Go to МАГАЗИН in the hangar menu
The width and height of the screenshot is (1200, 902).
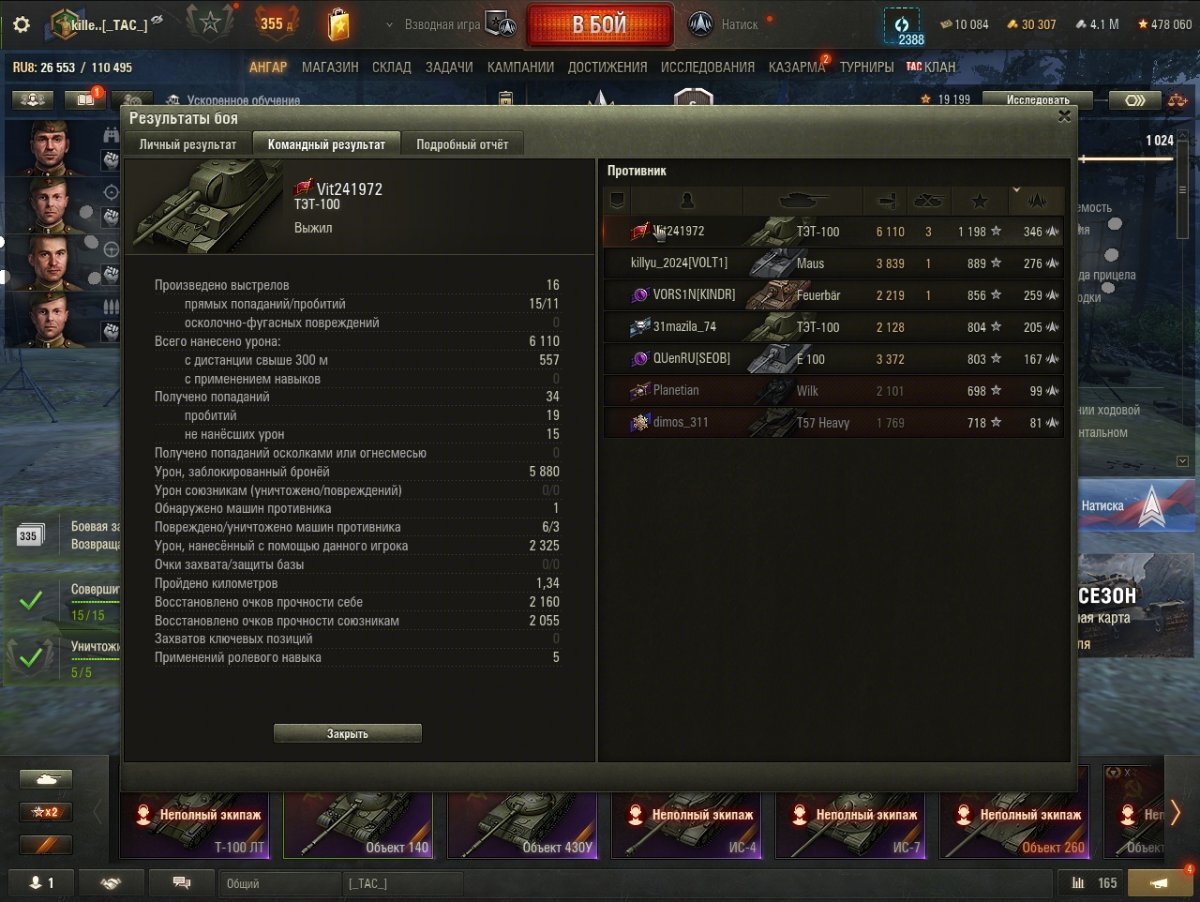[x=330, y=67]
